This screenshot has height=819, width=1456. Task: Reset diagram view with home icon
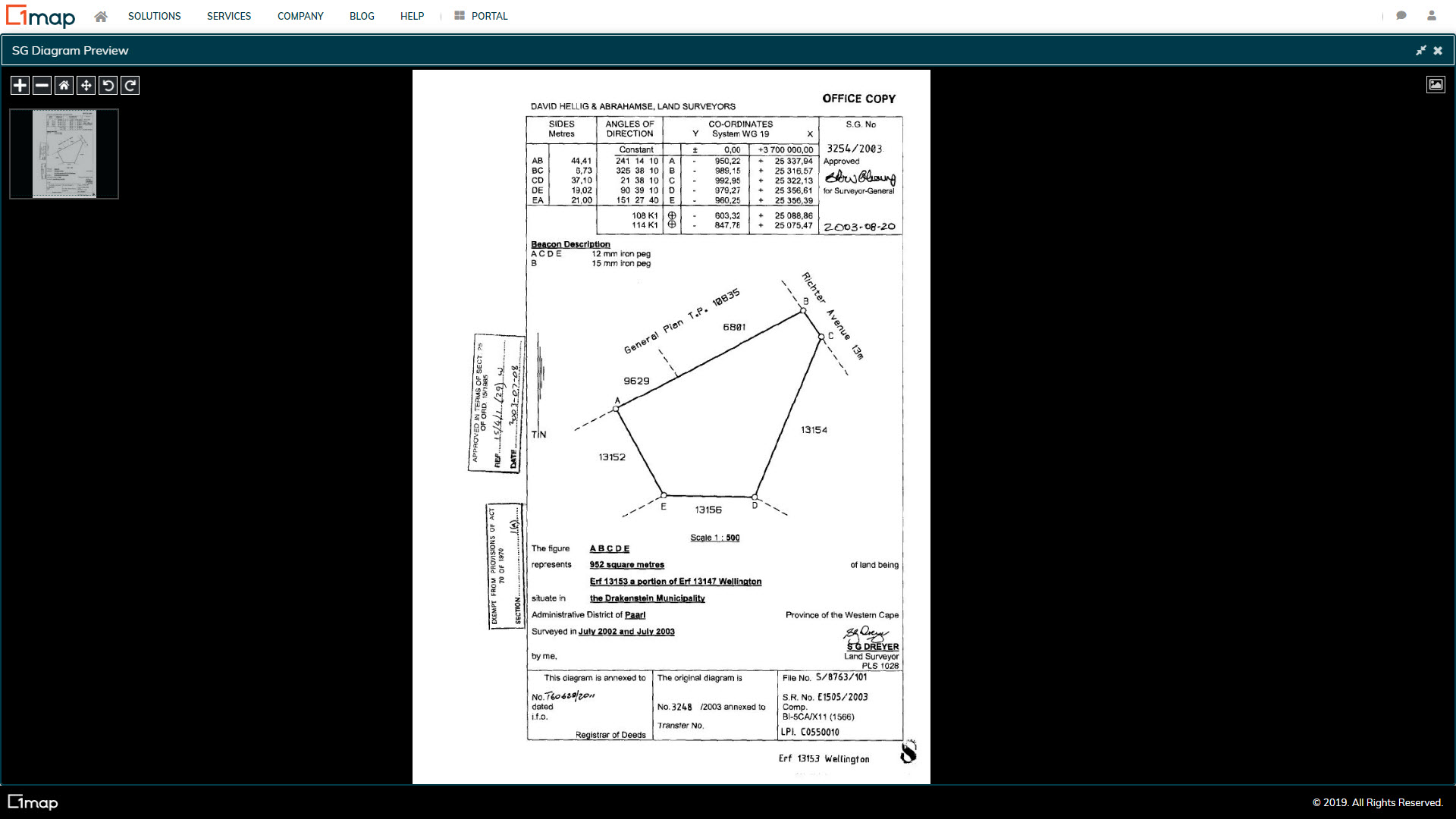(x=64, y=86)
